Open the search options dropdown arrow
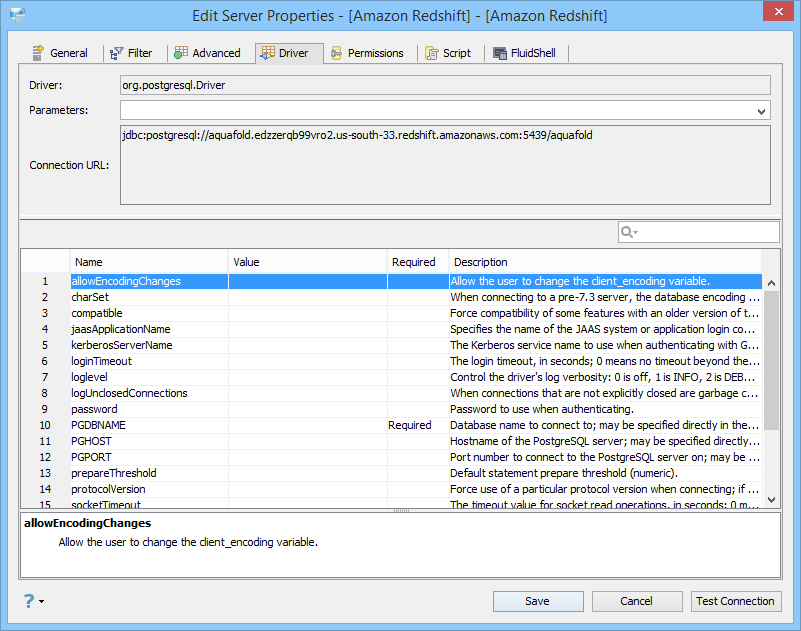Image resolution: width=801 pixels, height=631 pixels. (x=635, y=232)
